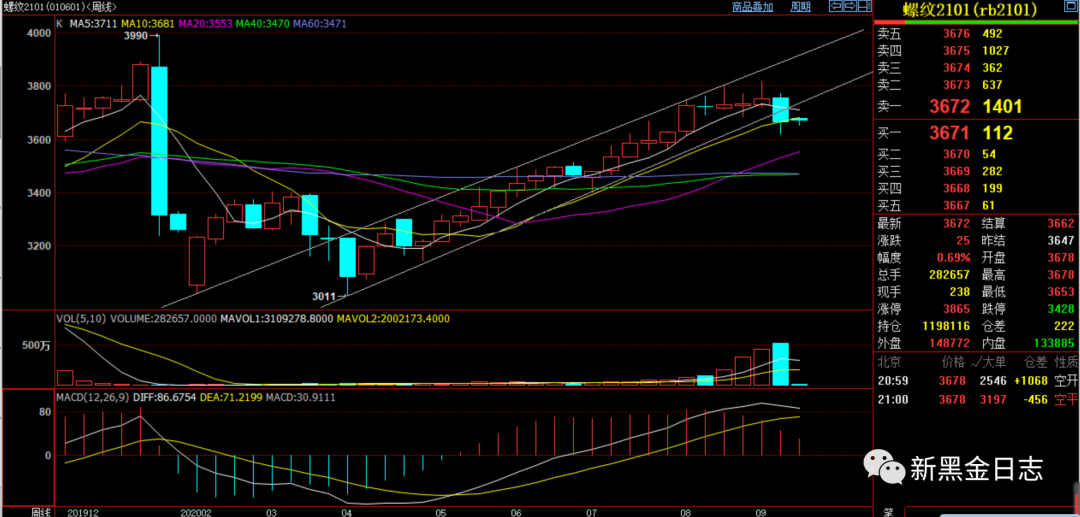Click the 买二 price 3670
The image size is (1080, 517).
click(x=958, y=154)
